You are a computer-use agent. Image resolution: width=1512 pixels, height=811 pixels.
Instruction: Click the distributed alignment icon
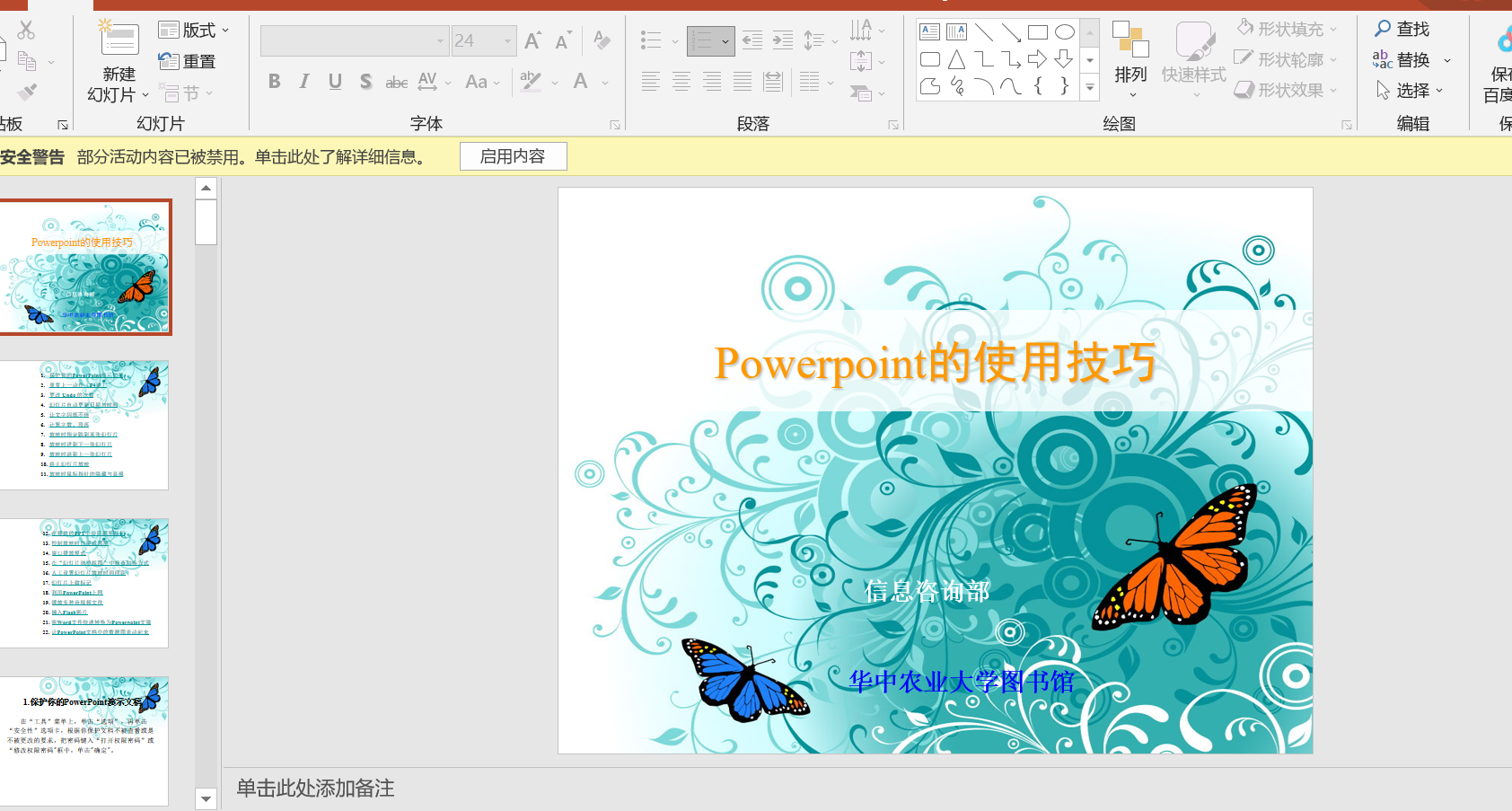[x=773, y=82]
